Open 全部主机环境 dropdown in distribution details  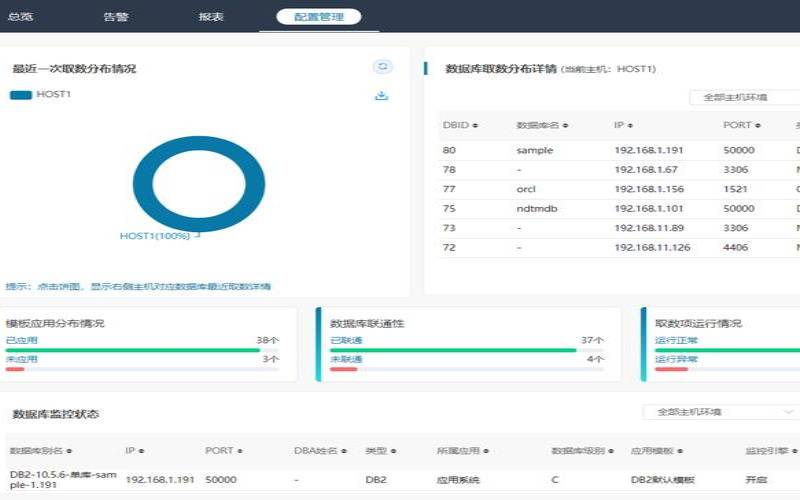pos(745,97)
